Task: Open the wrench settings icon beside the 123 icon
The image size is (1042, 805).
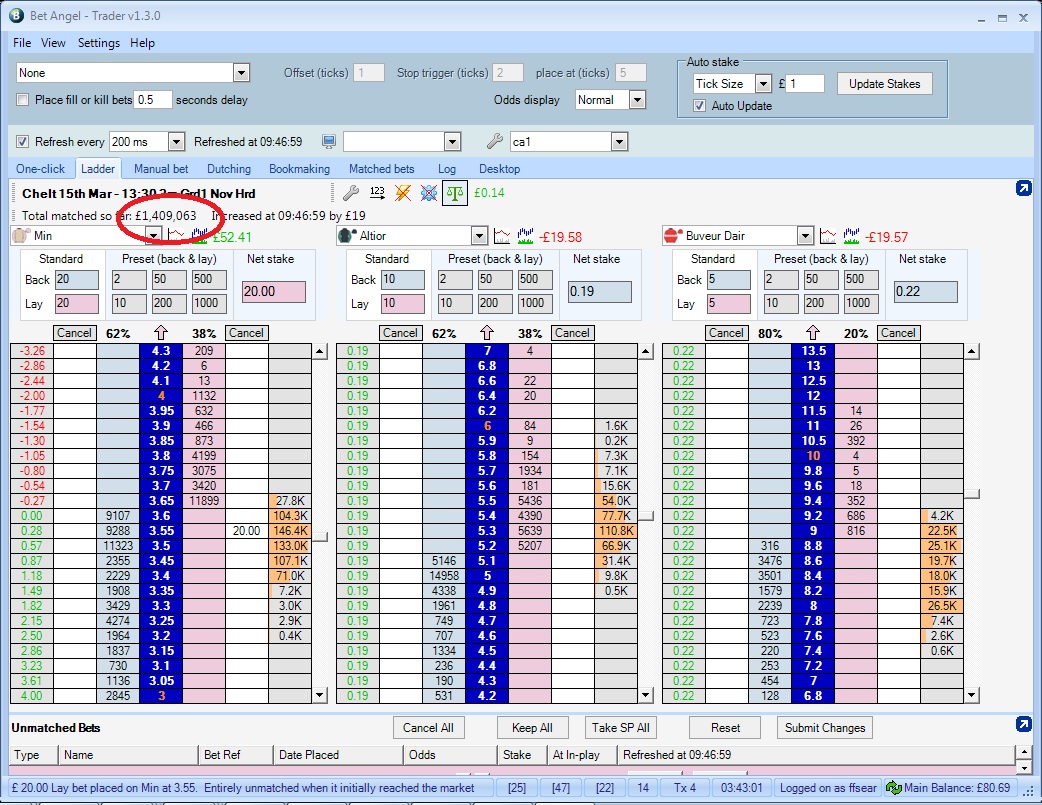Action: [x=352, y=192]
